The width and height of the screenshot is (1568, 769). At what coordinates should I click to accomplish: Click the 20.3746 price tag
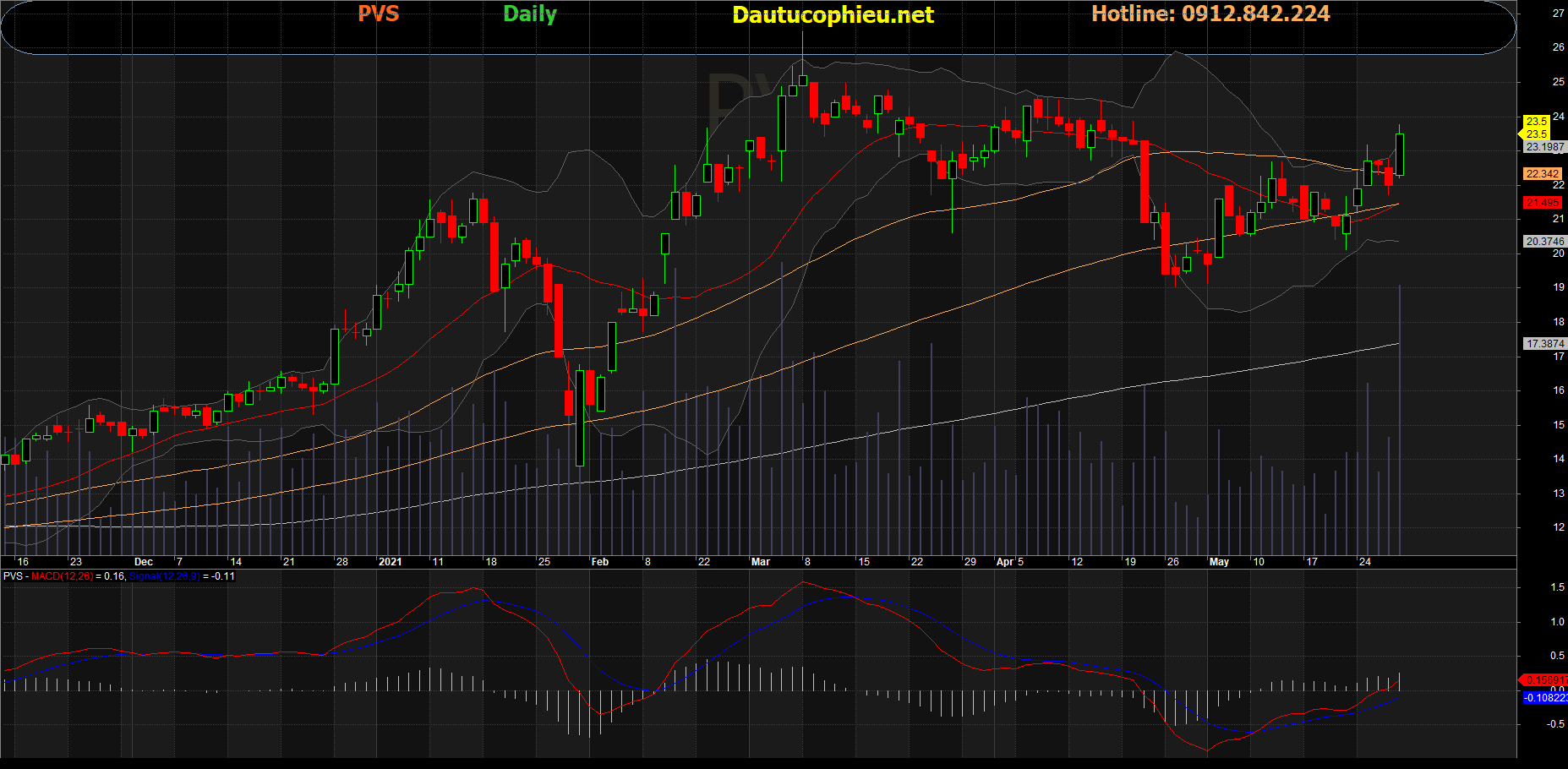click(1544, 242)
